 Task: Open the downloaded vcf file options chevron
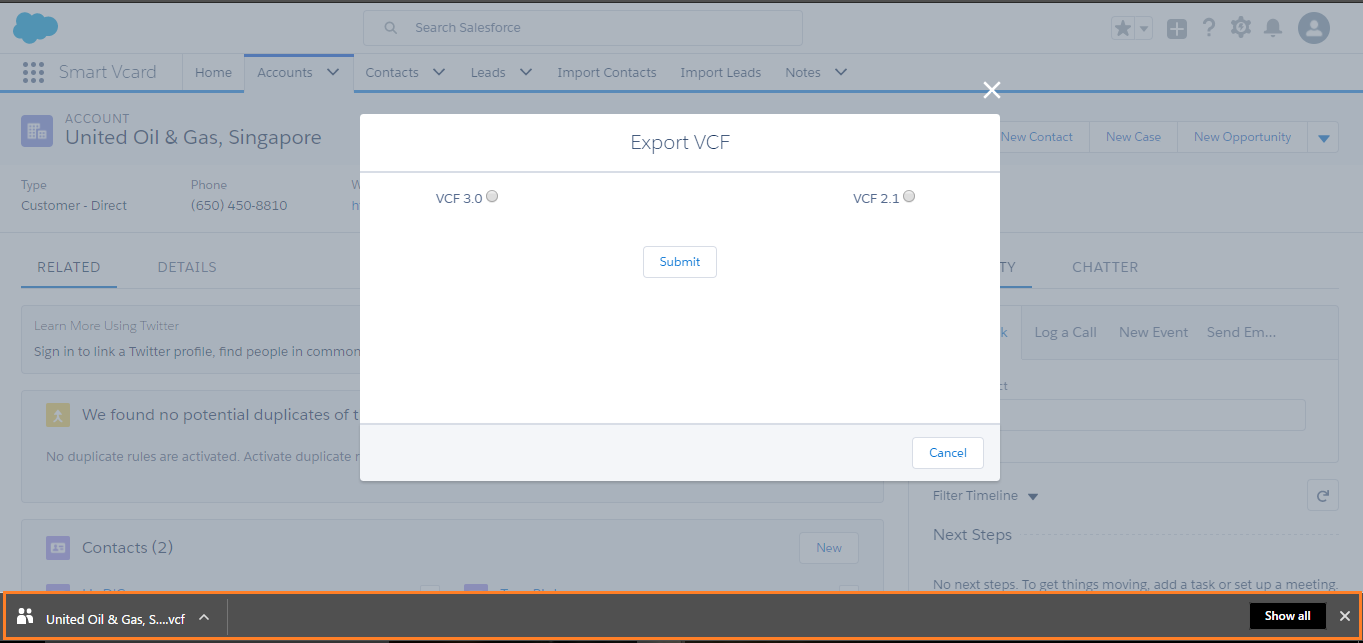pos(204,617)
